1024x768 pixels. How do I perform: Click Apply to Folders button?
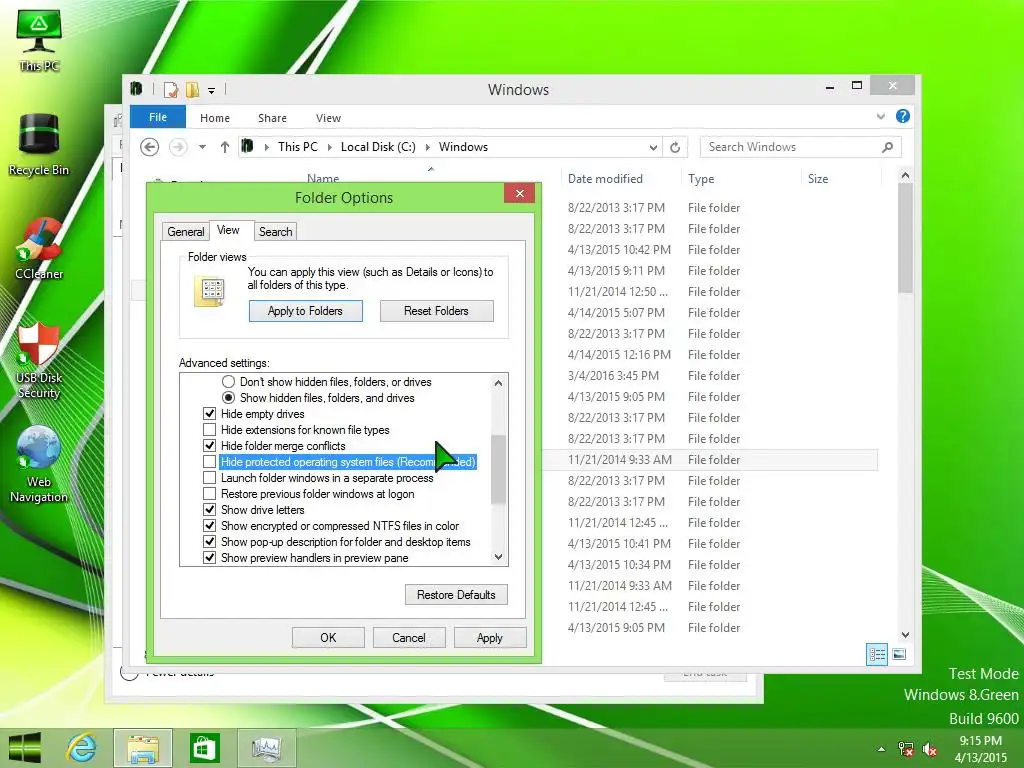[x=306, y=311]
